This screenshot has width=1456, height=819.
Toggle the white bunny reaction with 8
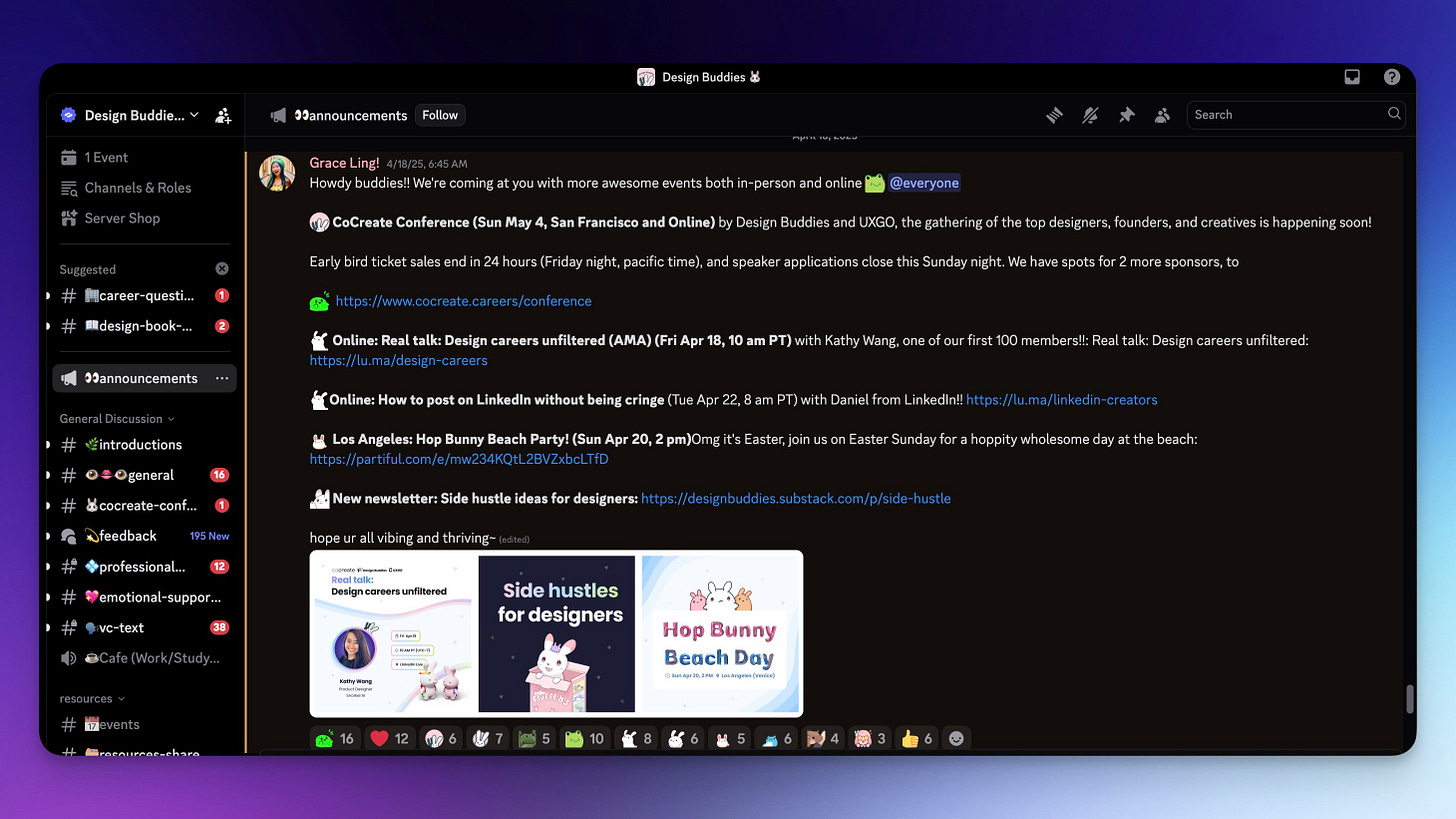pyautogui.click(x=637, y=739)
